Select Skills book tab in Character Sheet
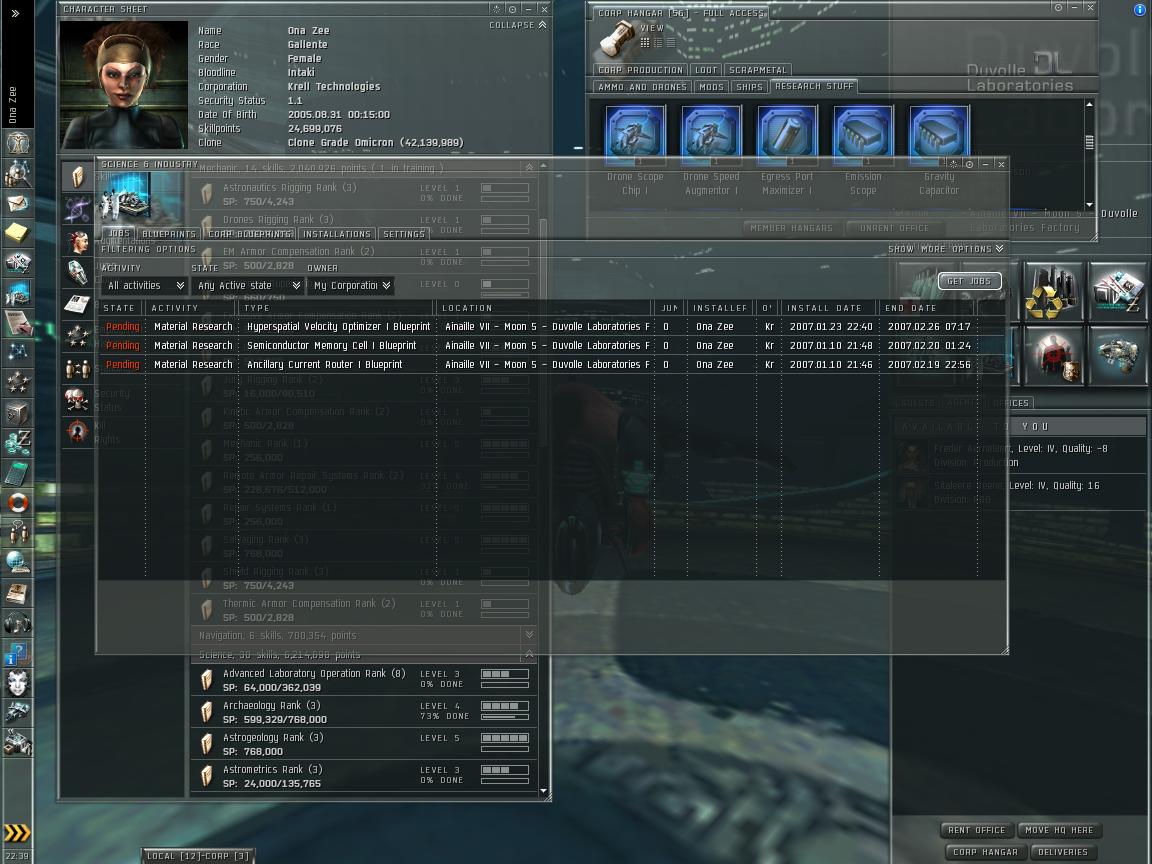Image resolution: width=1152 pixels, height=864 pixels. [x=77, y=177]
